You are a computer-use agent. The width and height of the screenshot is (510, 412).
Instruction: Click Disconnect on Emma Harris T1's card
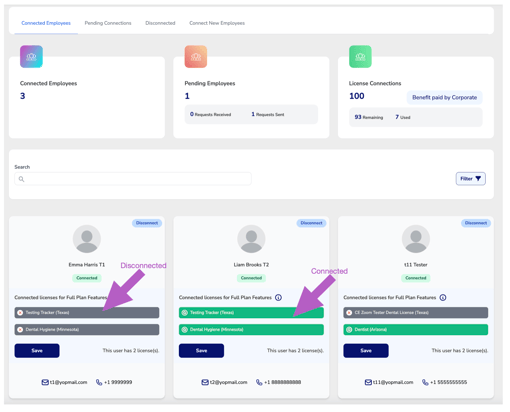(x=147, y=223)
